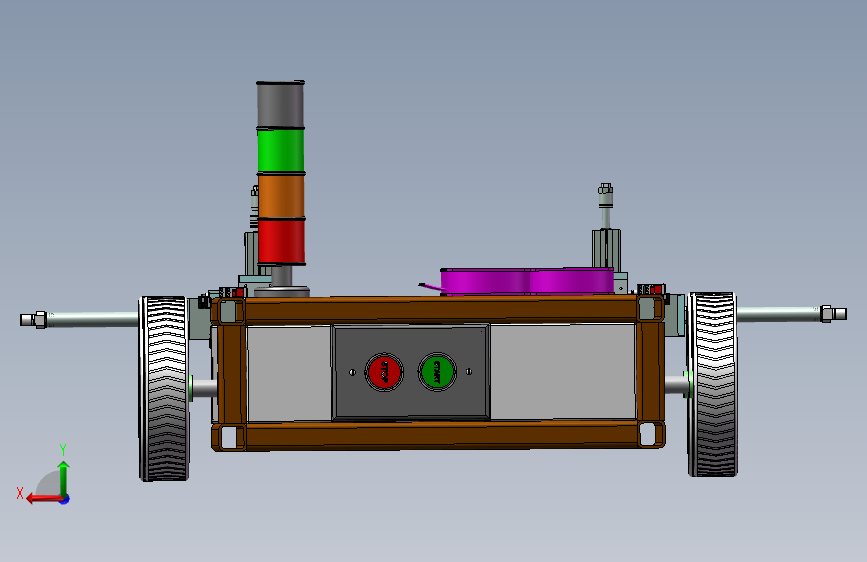Click the green Y axis of triad

click(64, 477)
